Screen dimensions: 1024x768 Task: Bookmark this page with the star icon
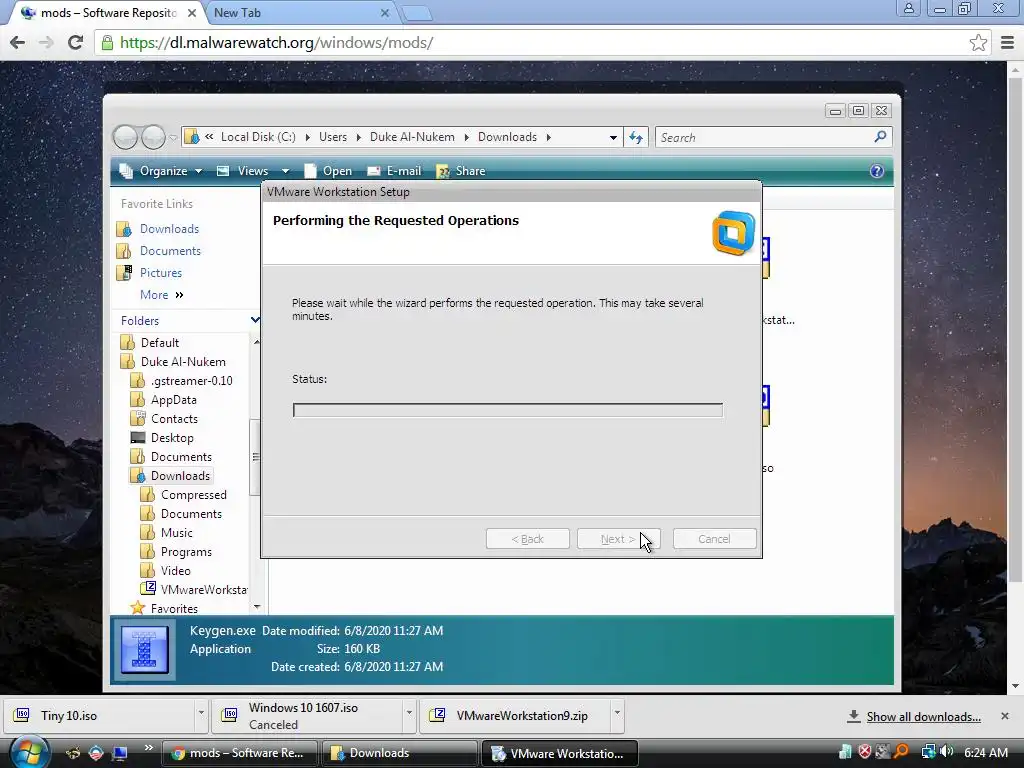click(978, 43)
